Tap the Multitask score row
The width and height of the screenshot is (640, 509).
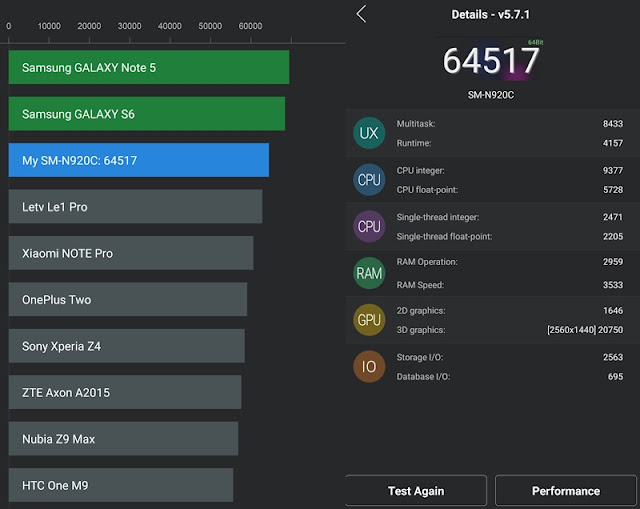coord(510,124)
